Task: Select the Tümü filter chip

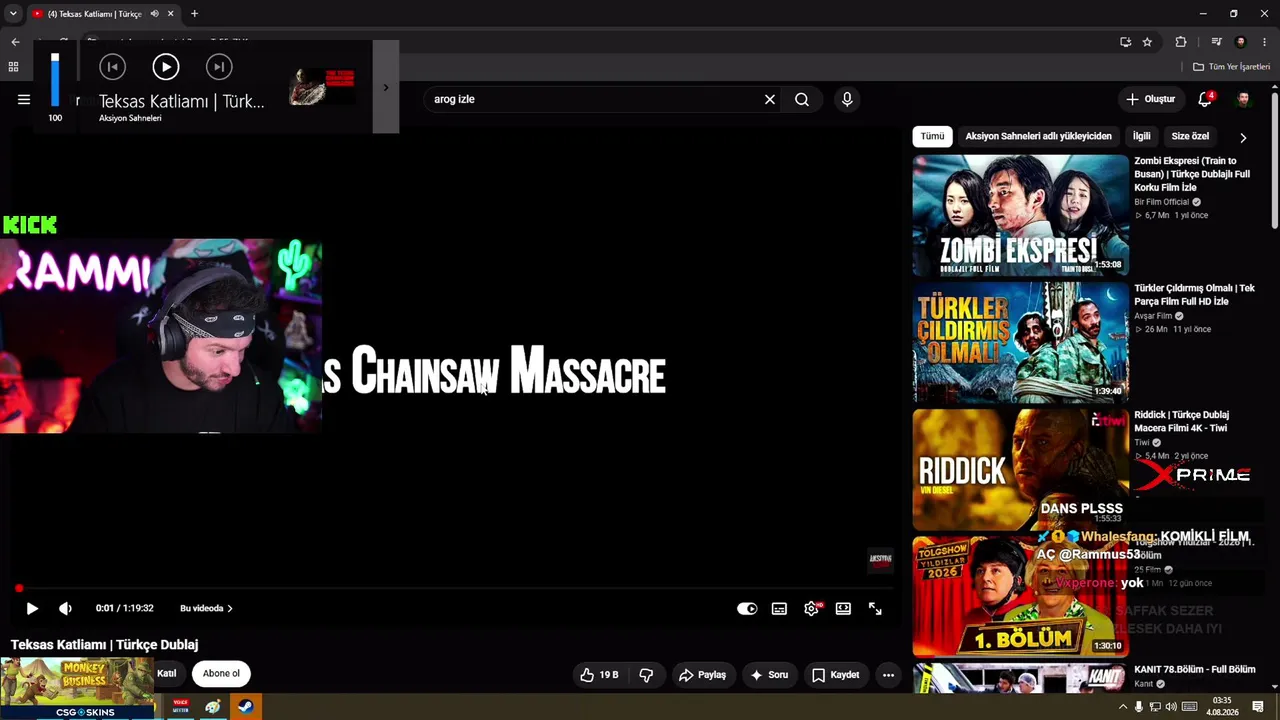Action: (932, 136)
